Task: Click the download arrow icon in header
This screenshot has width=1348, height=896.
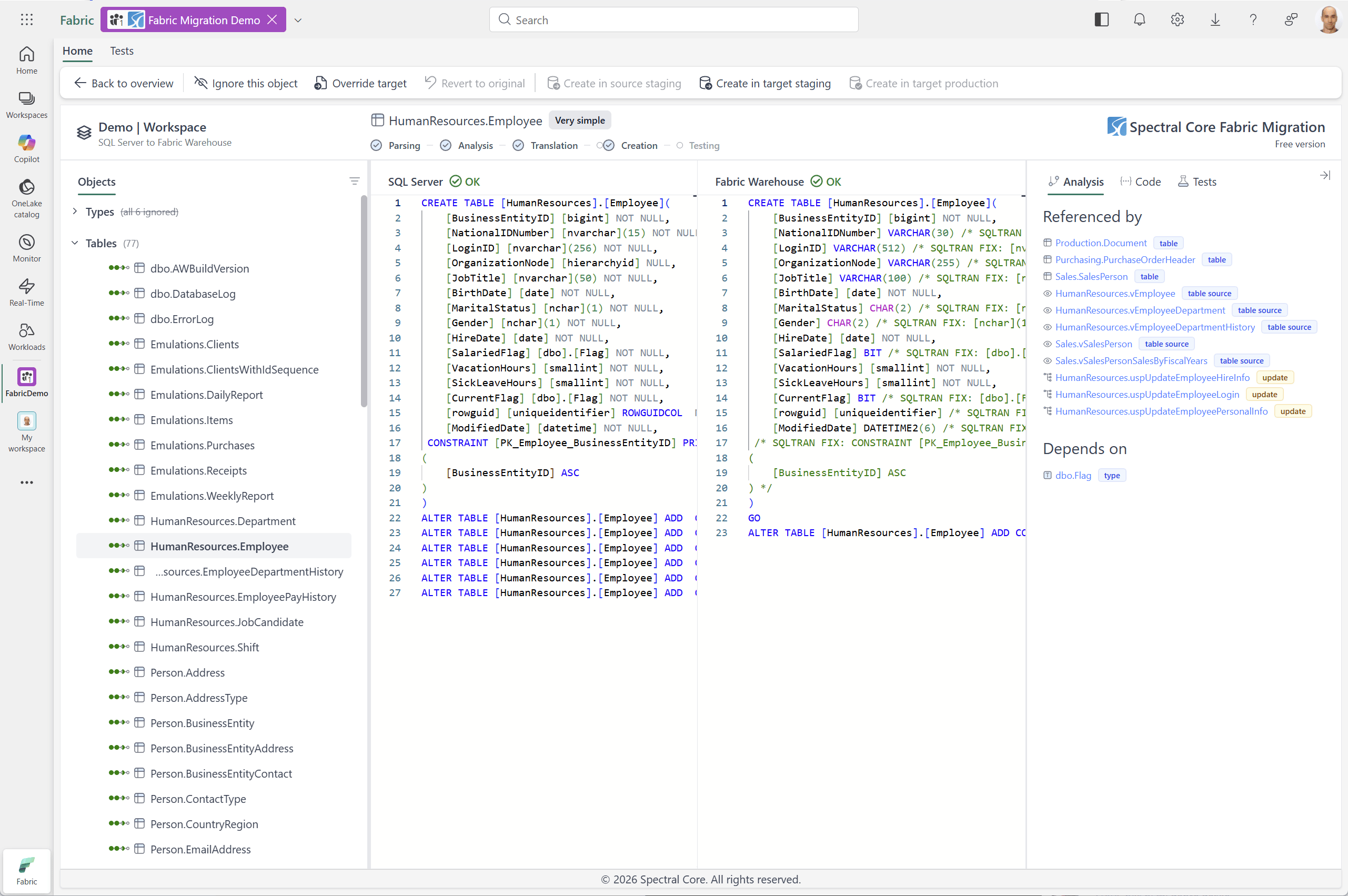Action: (x=1215, y=20)
